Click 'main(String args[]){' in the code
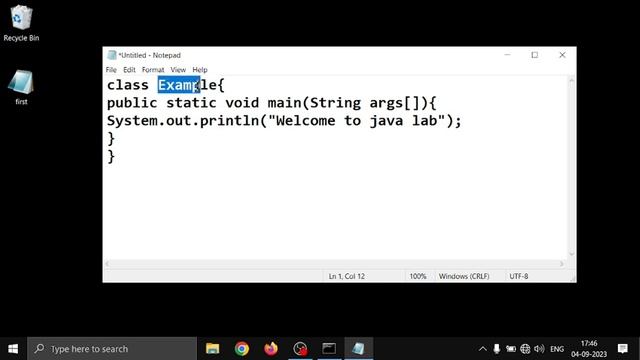This screenshot has width=640, height=360. [x=352, y=103]
